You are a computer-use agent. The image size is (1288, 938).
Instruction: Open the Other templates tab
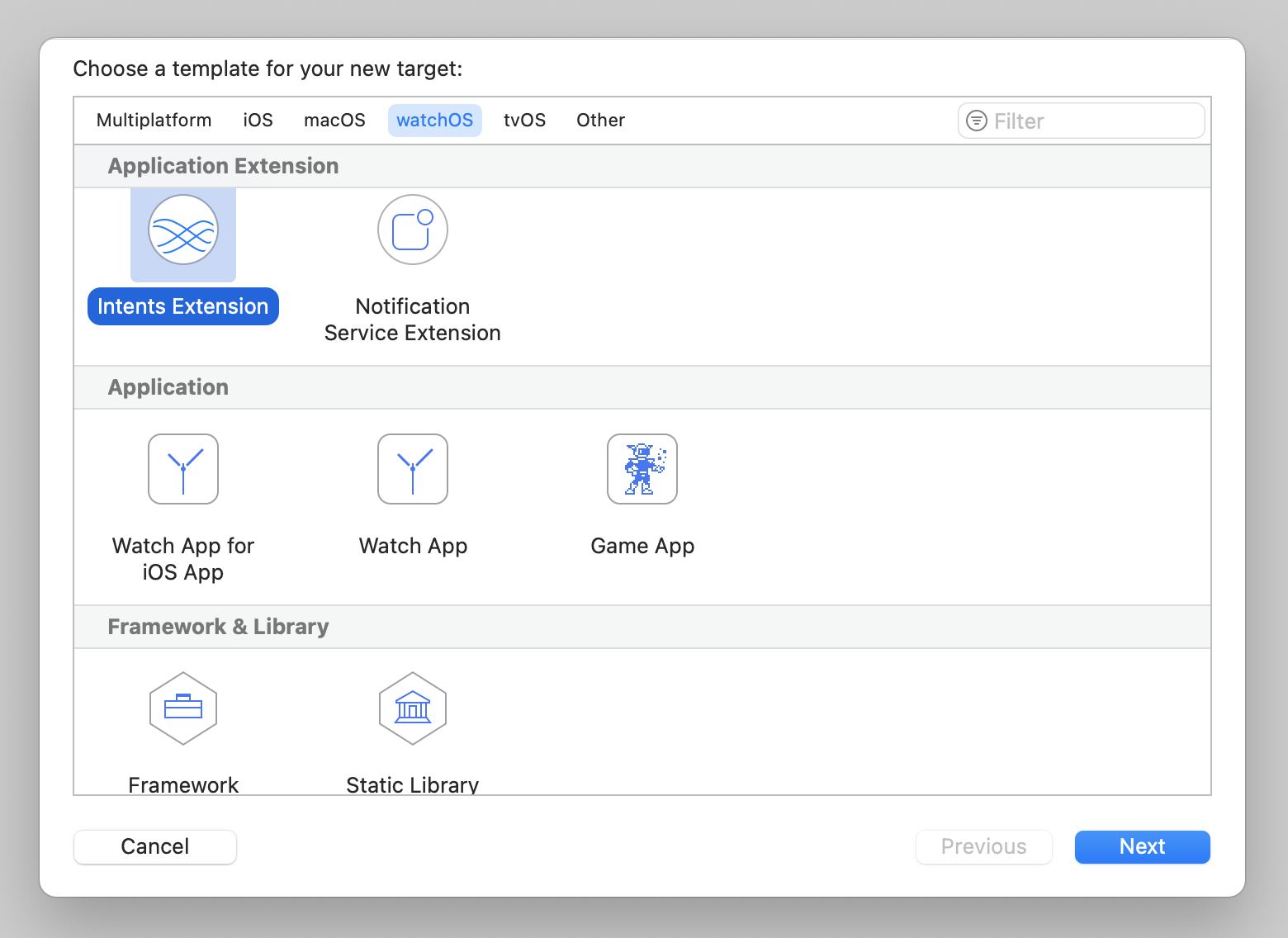600,121
